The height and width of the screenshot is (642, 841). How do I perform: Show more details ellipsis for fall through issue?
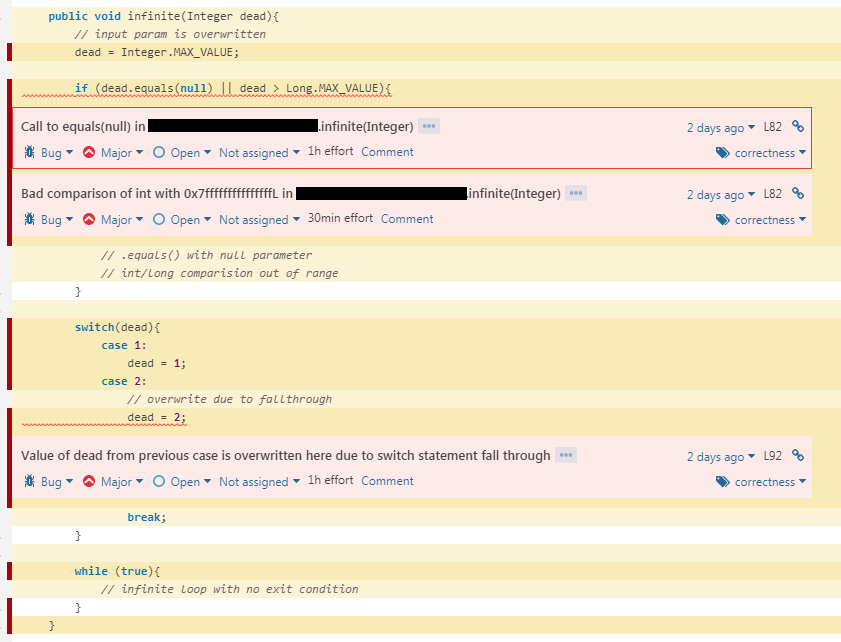[x=566, y=455]
